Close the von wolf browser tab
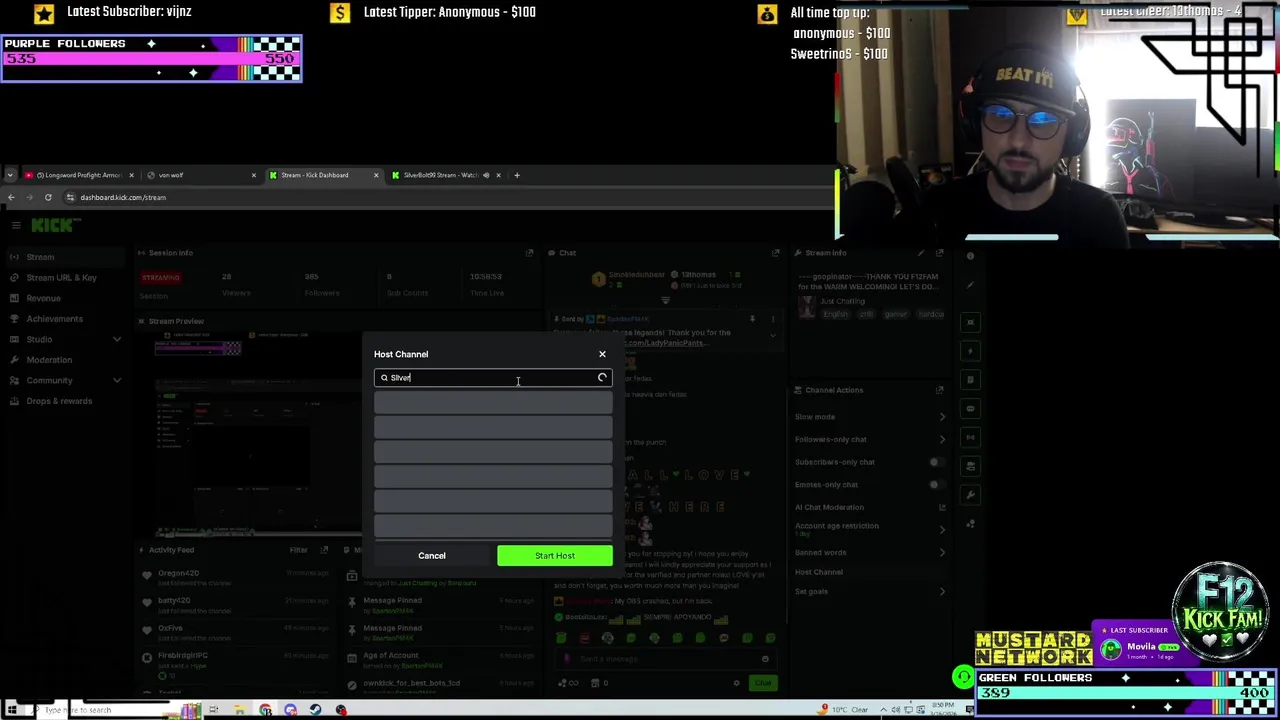 253,175
